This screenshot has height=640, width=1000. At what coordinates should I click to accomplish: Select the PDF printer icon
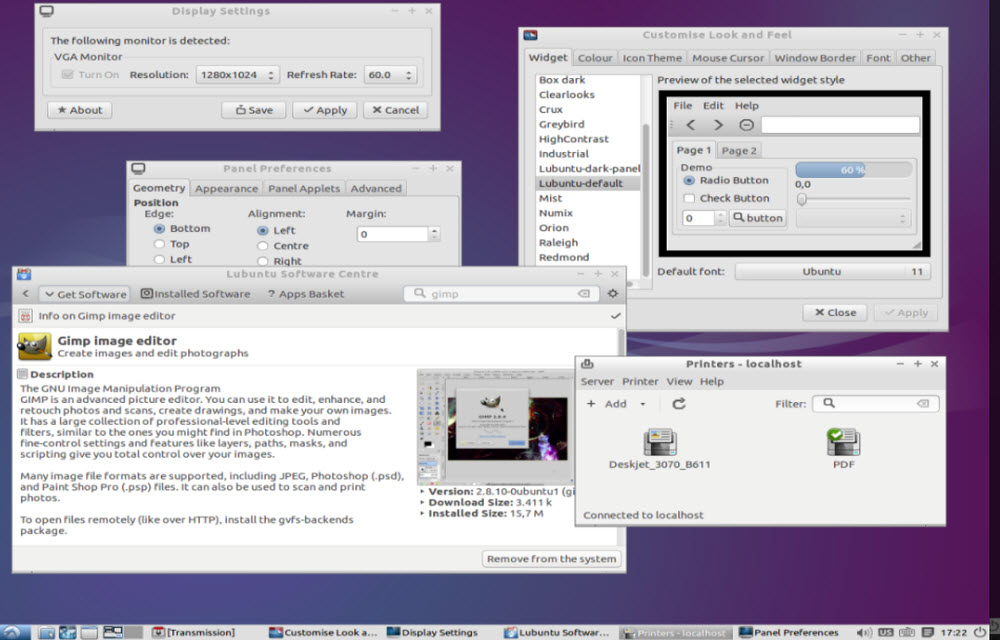click(x=843, y=442)
